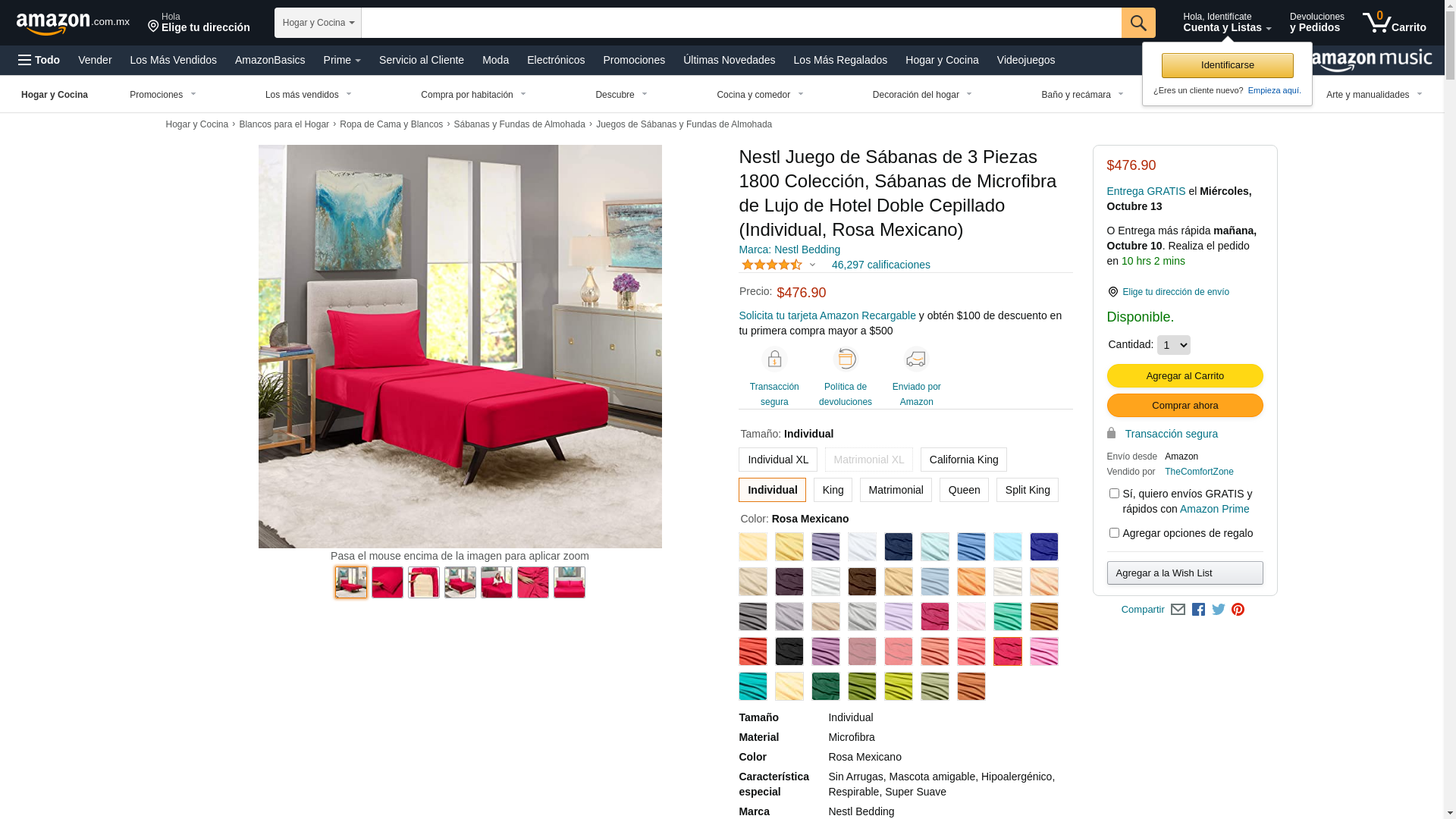
Task: Share via Facebook icon
Action: (1198, 610)
